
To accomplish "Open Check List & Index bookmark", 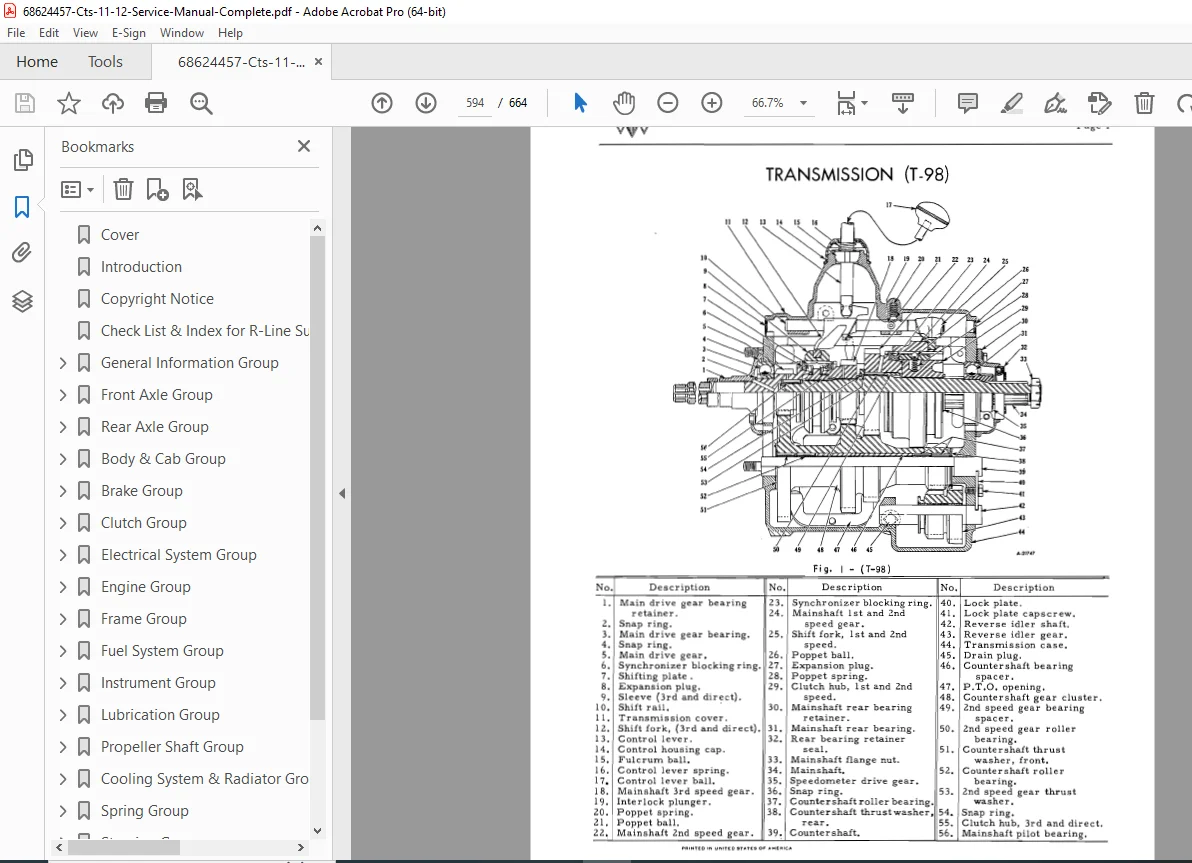I will (x=204, y=331).
